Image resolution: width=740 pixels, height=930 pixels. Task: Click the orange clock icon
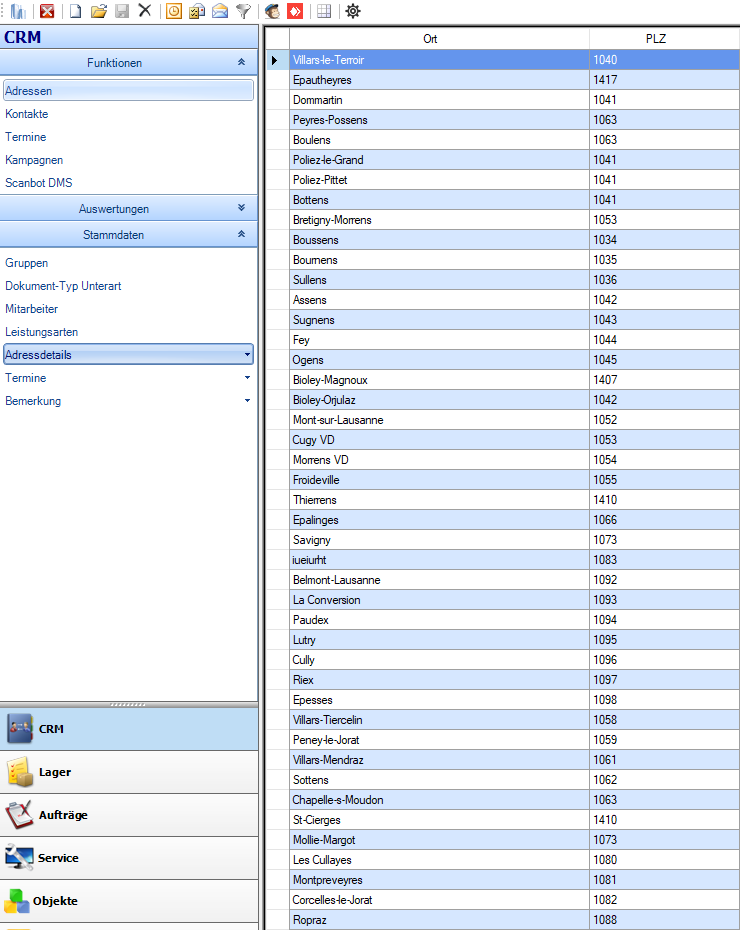(x=174, y=11)
